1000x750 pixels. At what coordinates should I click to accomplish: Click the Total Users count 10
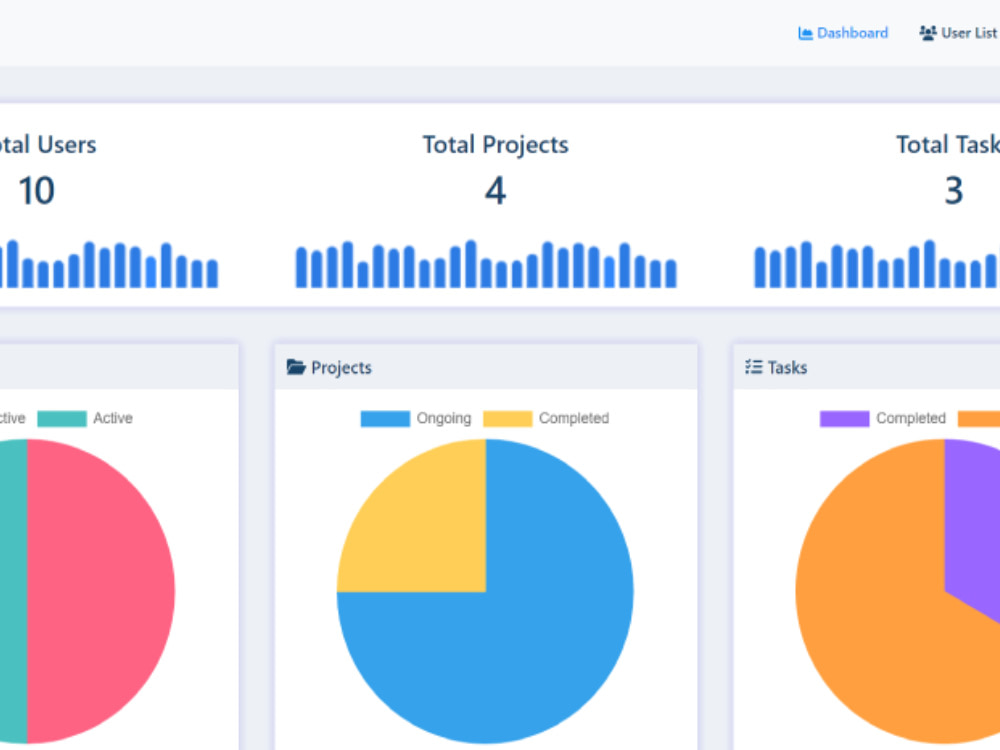pos(36,191)
